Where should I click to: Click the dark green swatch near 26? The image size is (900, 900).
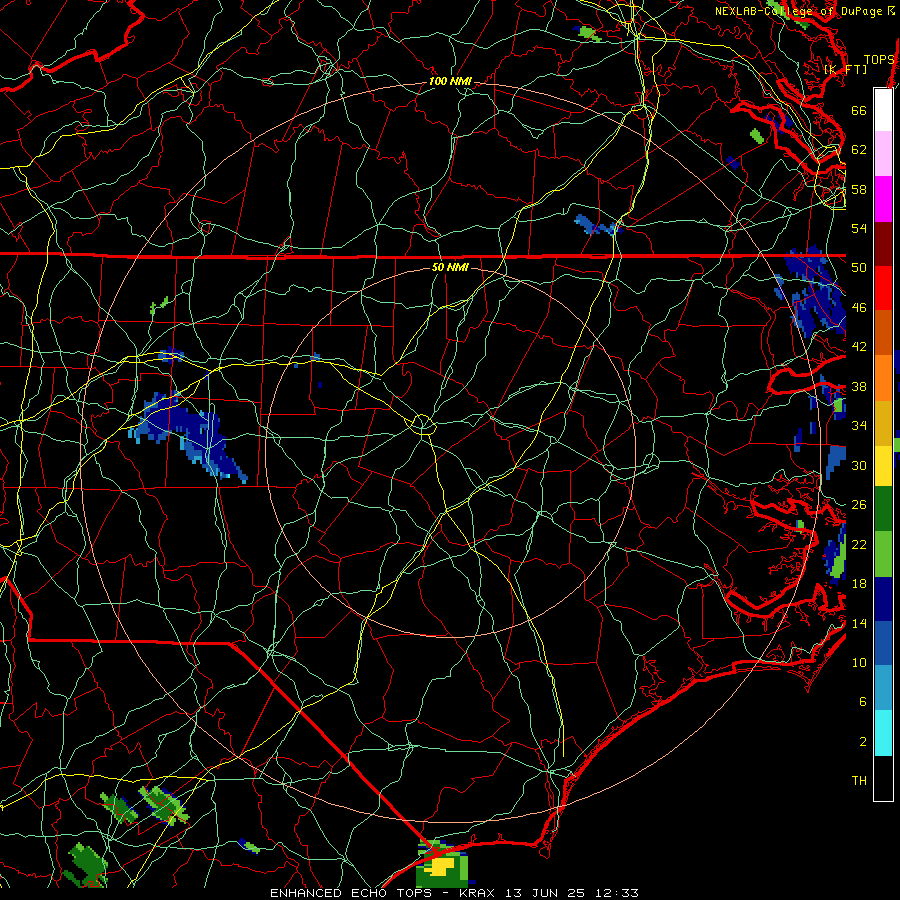883,509
